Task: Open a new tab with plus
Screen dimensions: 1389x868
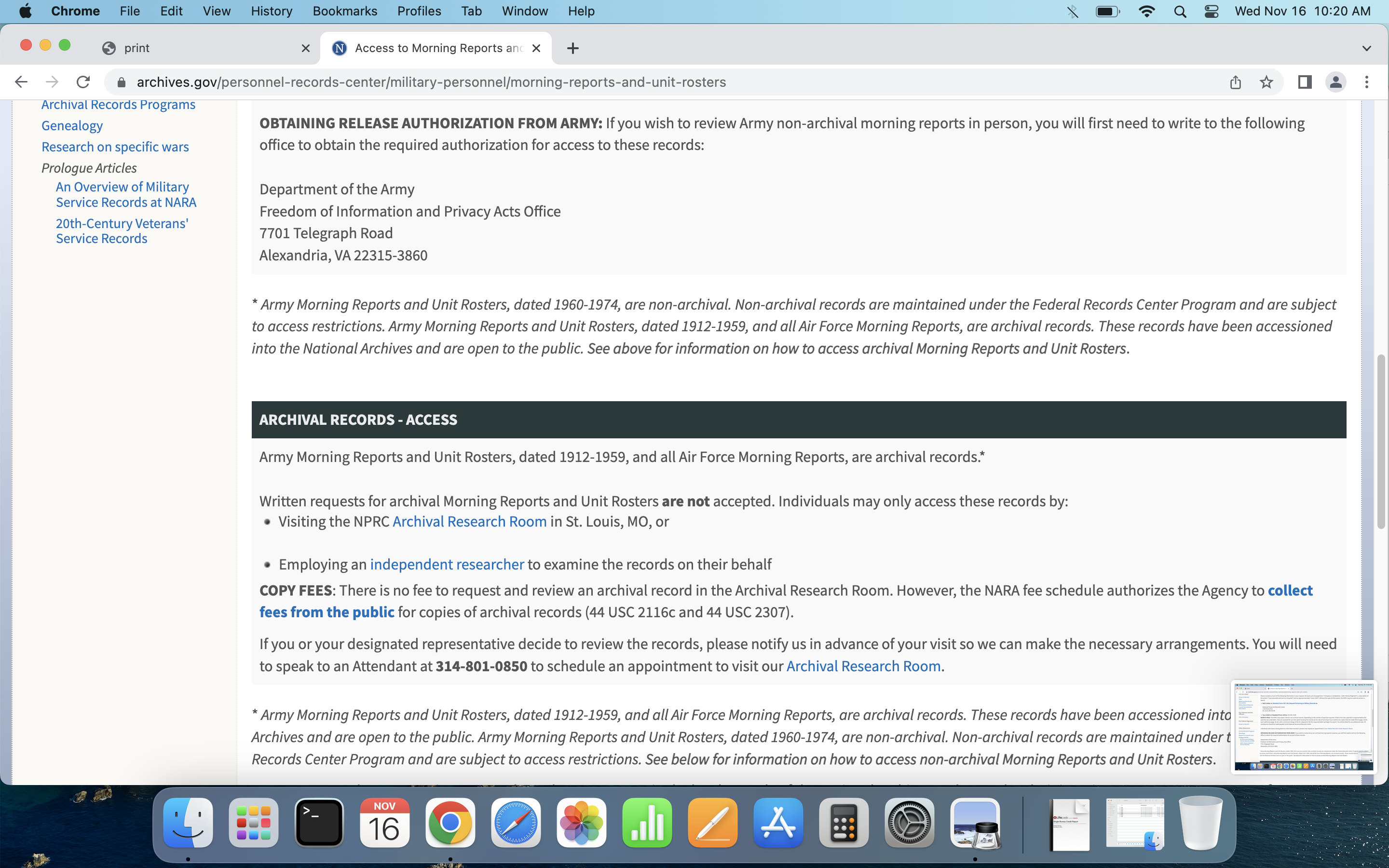Action: (x=572, y=48)
